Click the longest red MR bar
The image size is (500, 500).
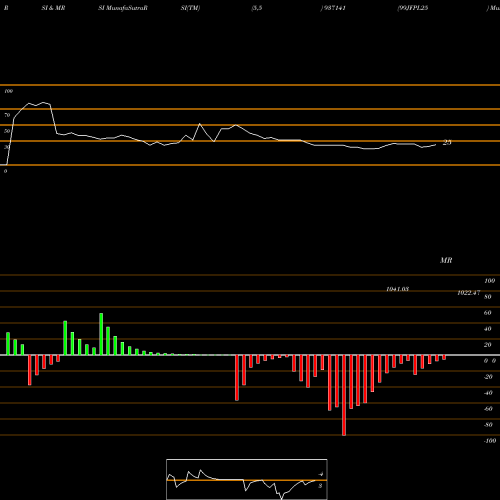344,395
